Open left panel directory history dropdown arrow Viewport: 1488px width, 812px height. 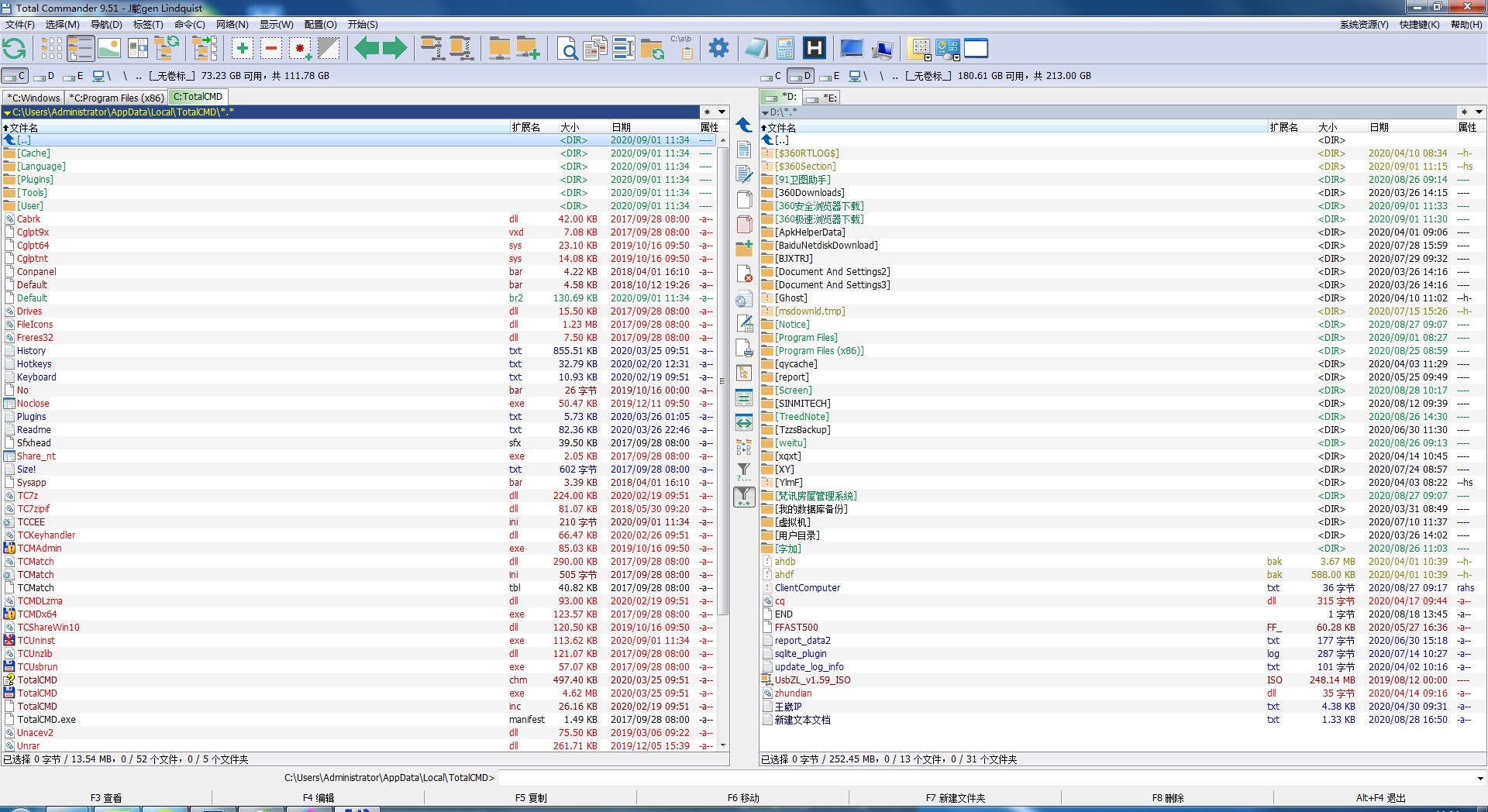pyautogui.click(x=722, y=112)
